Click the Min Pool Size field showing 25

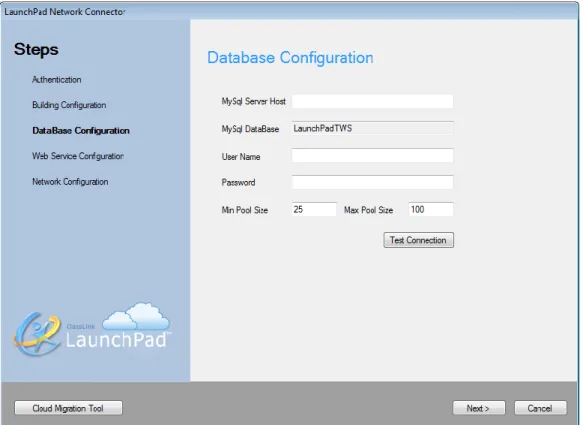[x=314, y=209]
